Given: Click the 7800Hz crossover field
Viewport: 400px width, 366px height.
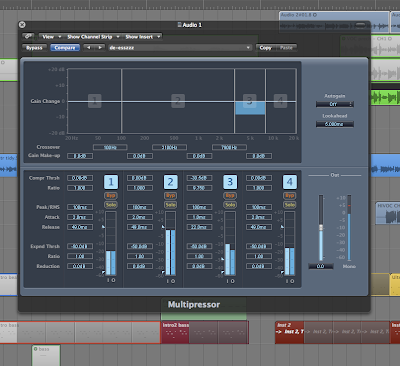Looking at the screenshot, I should coord(229,147).
